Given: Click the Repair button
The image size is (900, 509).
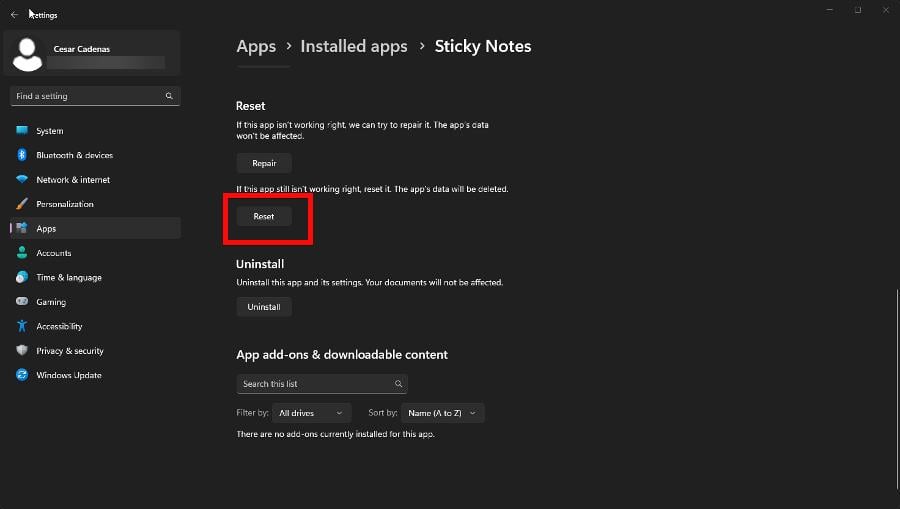Looking at the screenshot, I should point(264,164).
